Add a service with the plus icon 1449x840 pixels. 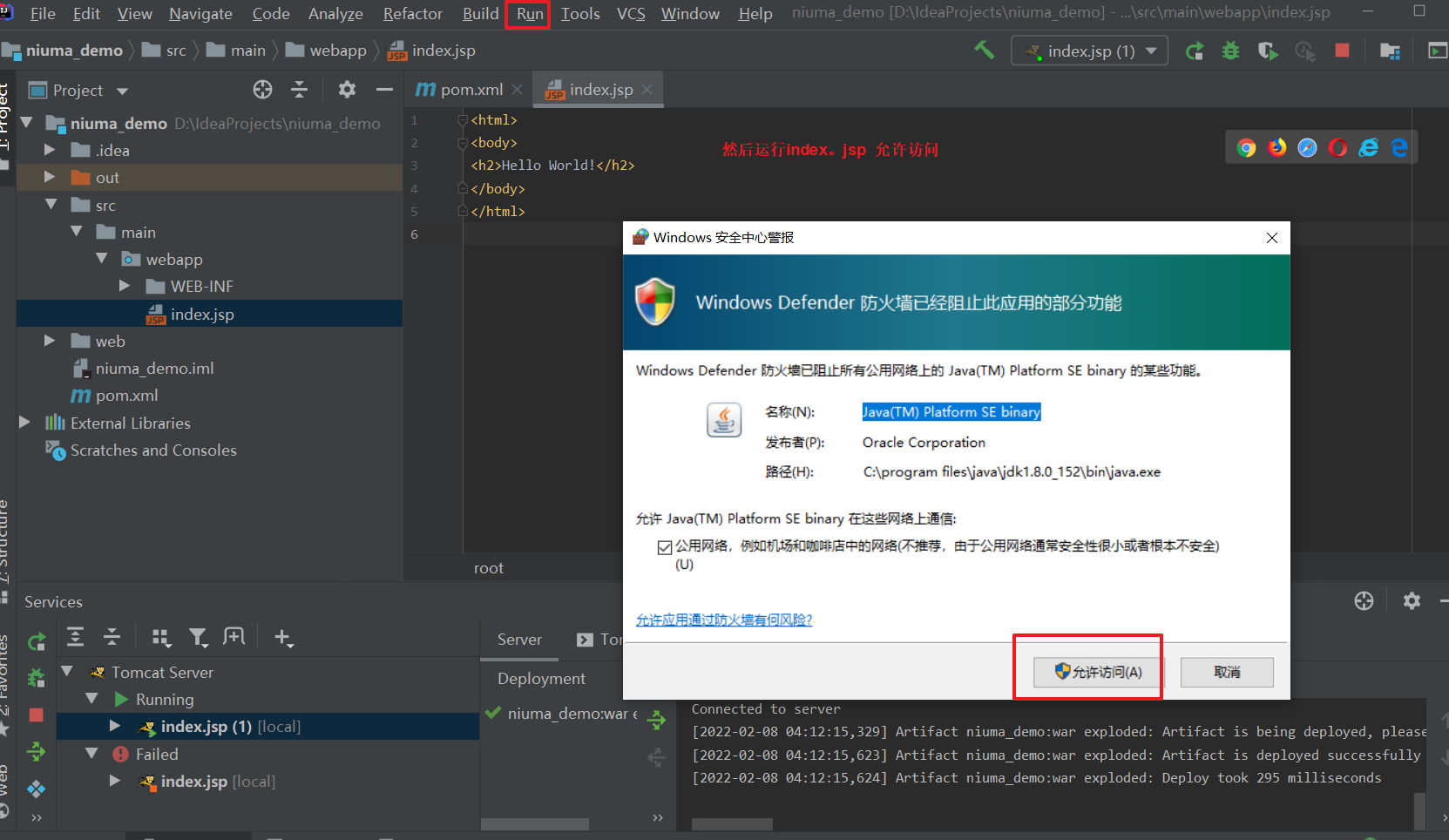(x=283, y=638)
